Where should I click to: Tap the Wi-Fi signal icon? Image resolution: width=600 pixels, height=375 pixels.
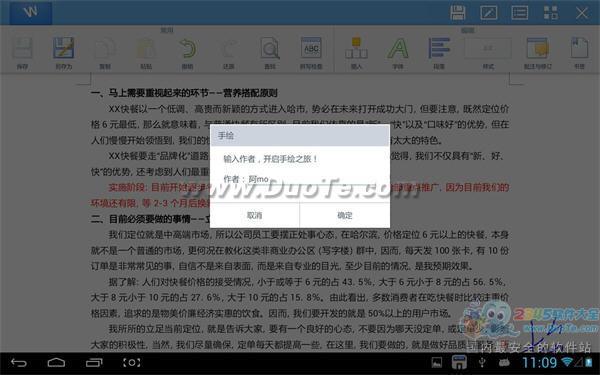point(567,362)
